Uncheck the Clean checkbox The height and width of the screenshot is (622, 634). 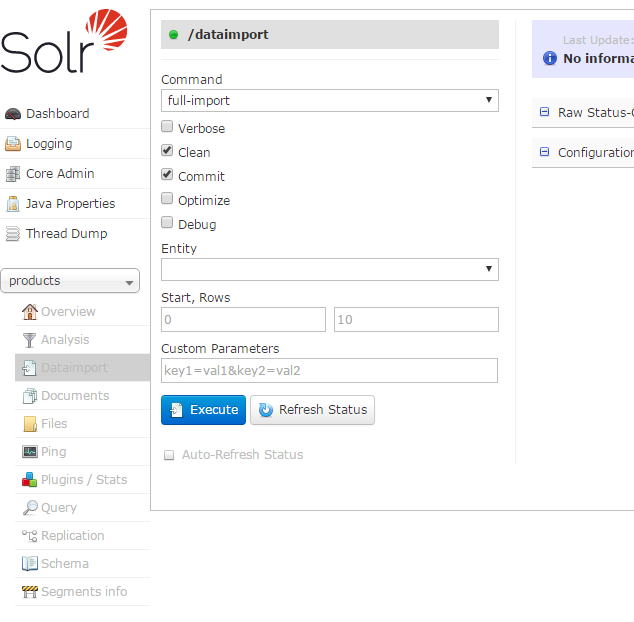(167, 150)
